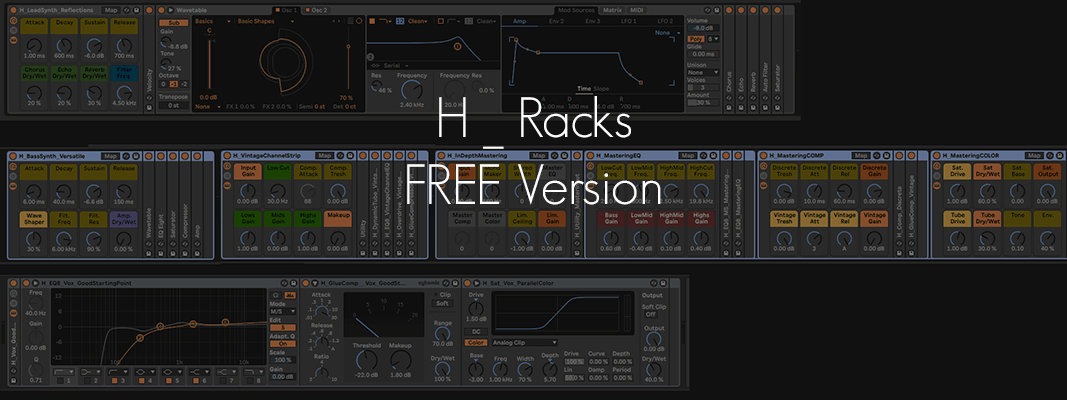Viewport: 1067px width, 400px height.
Task: Select the Osc 2 tab
Action: (316, 10)
